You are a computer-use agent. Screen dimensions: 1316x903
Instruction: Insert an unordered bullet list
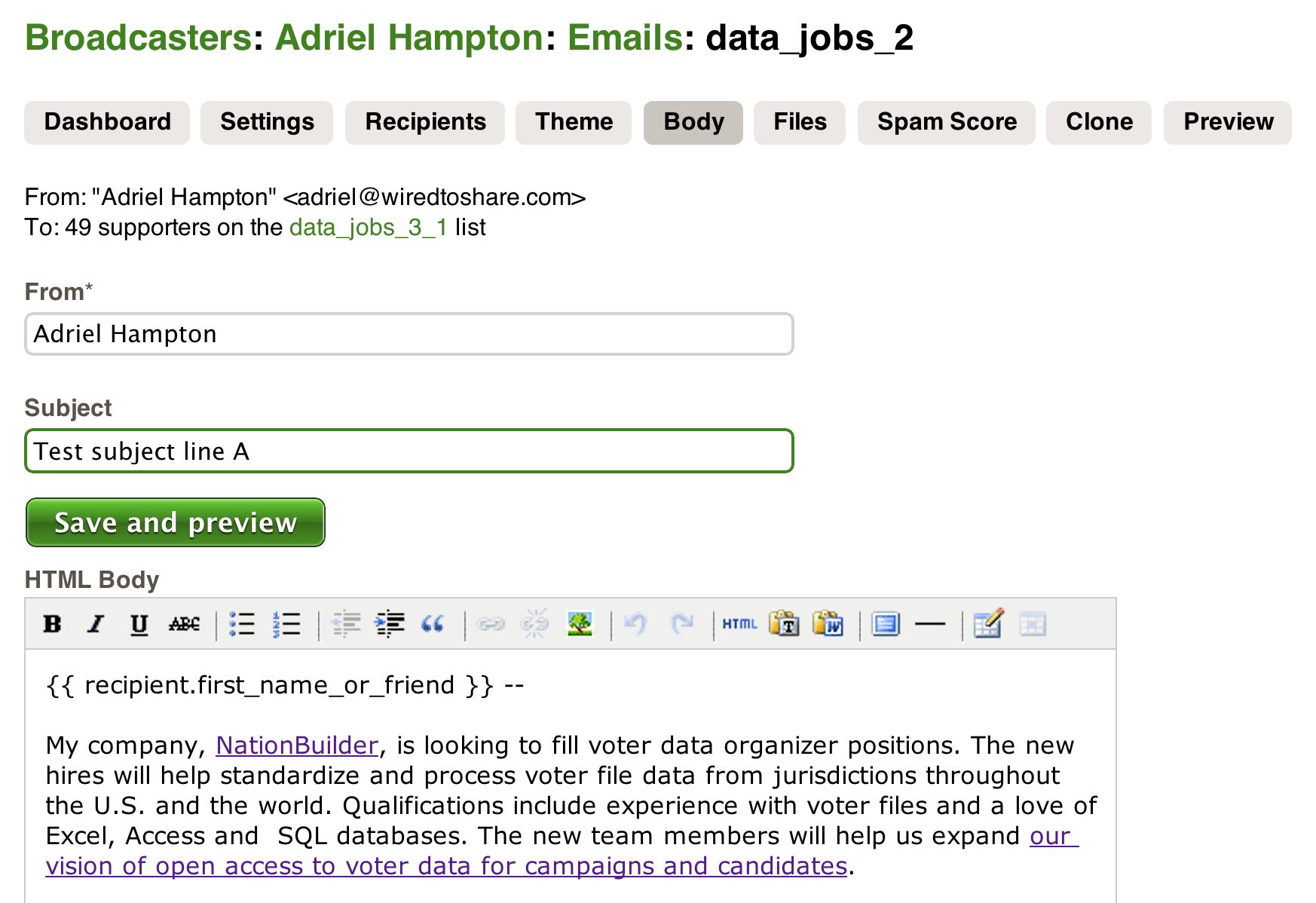tap(242, 624)
